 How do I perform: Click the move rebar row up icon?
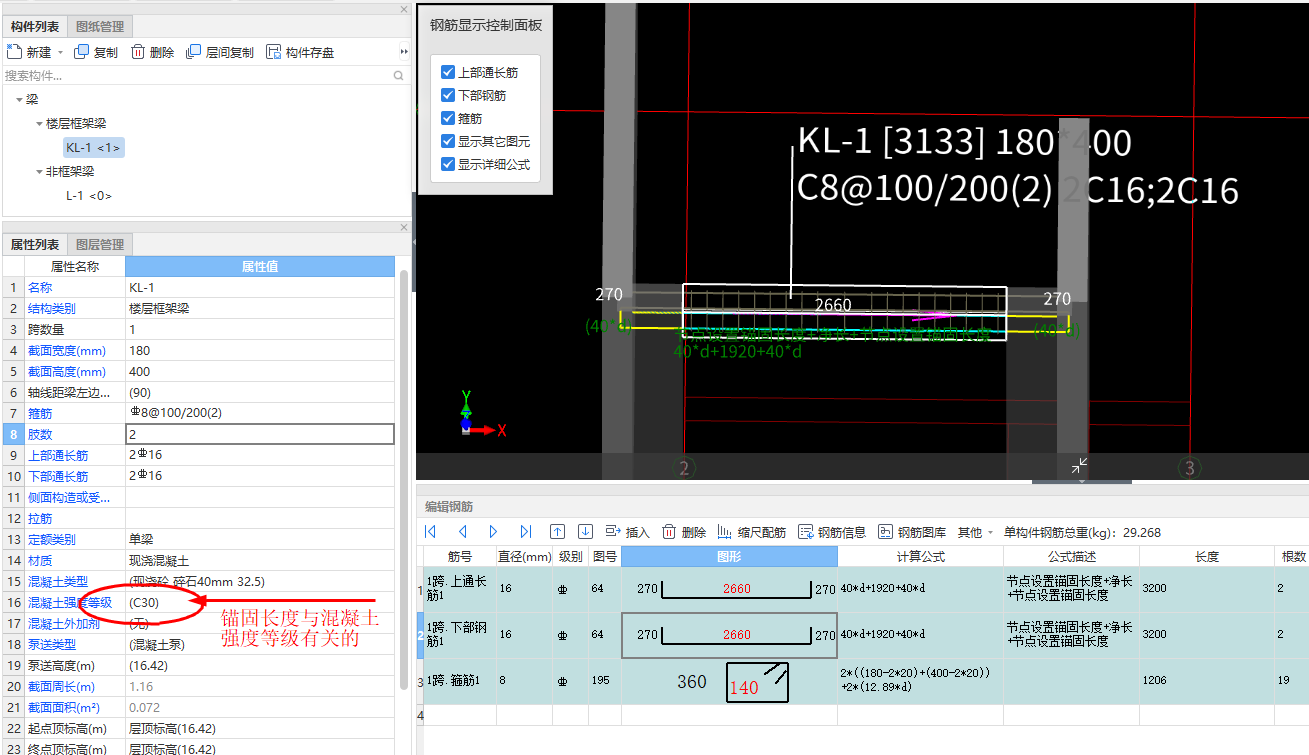pyautogui.click(x=558, y=532)
